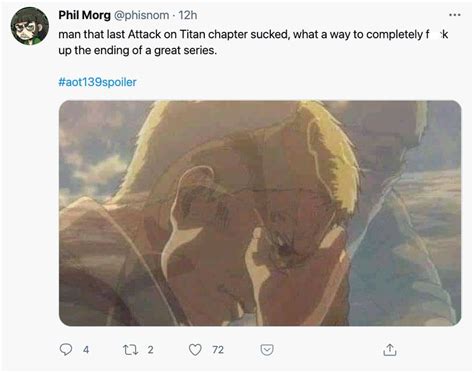Like the tweet with the heart icon

click(195, 350)
